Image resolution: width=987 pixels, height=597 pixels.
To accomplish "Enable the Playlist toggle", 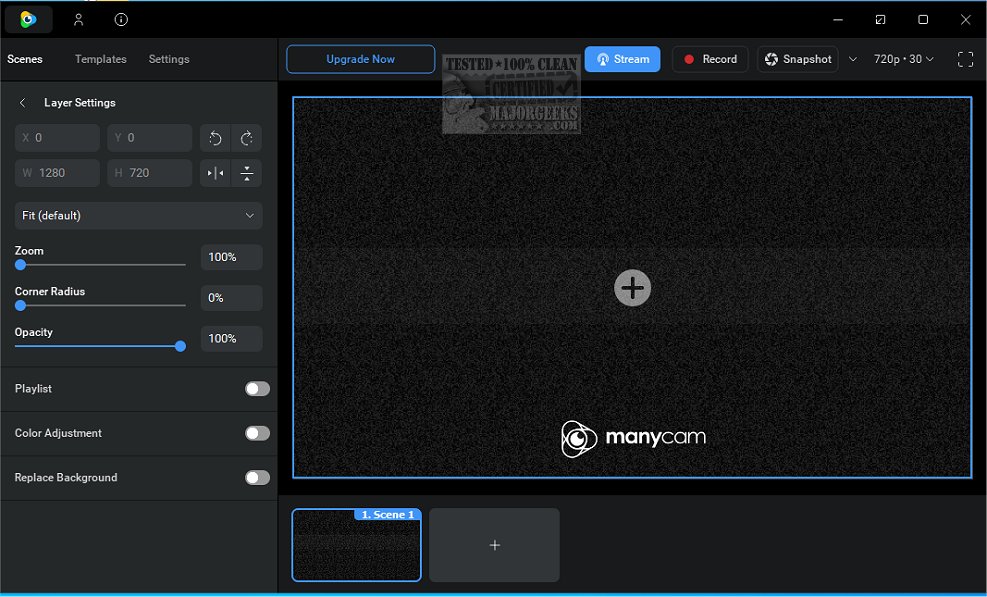I will point(256,389).
